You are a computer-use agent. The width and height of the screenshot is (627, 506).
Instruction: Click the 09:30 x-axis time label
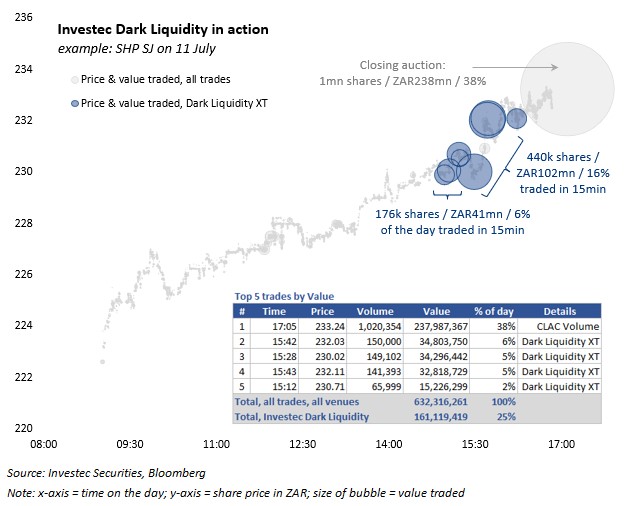(x=130, y=444)
